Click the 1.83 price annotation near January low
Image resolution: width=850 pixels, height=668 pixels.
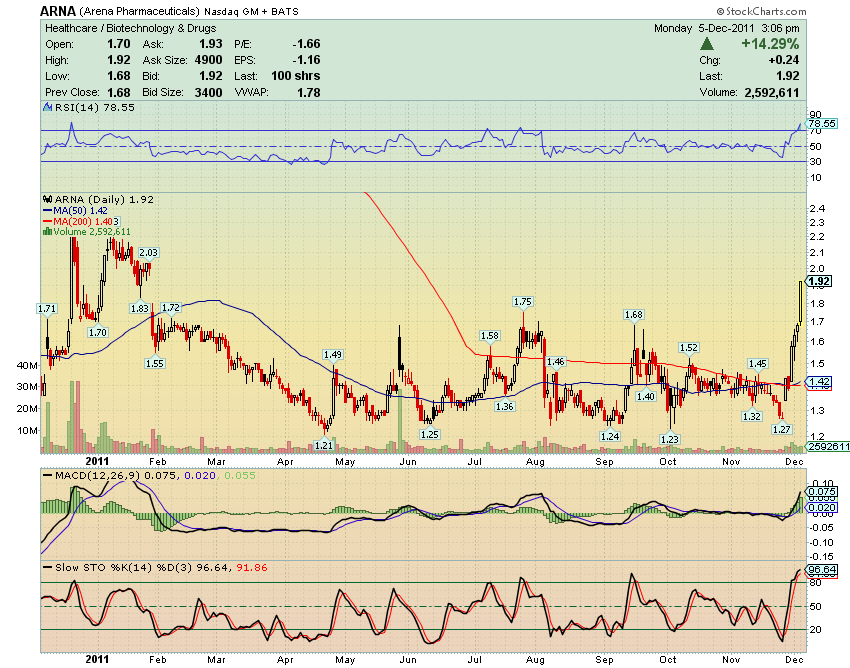tap(140, 308)
